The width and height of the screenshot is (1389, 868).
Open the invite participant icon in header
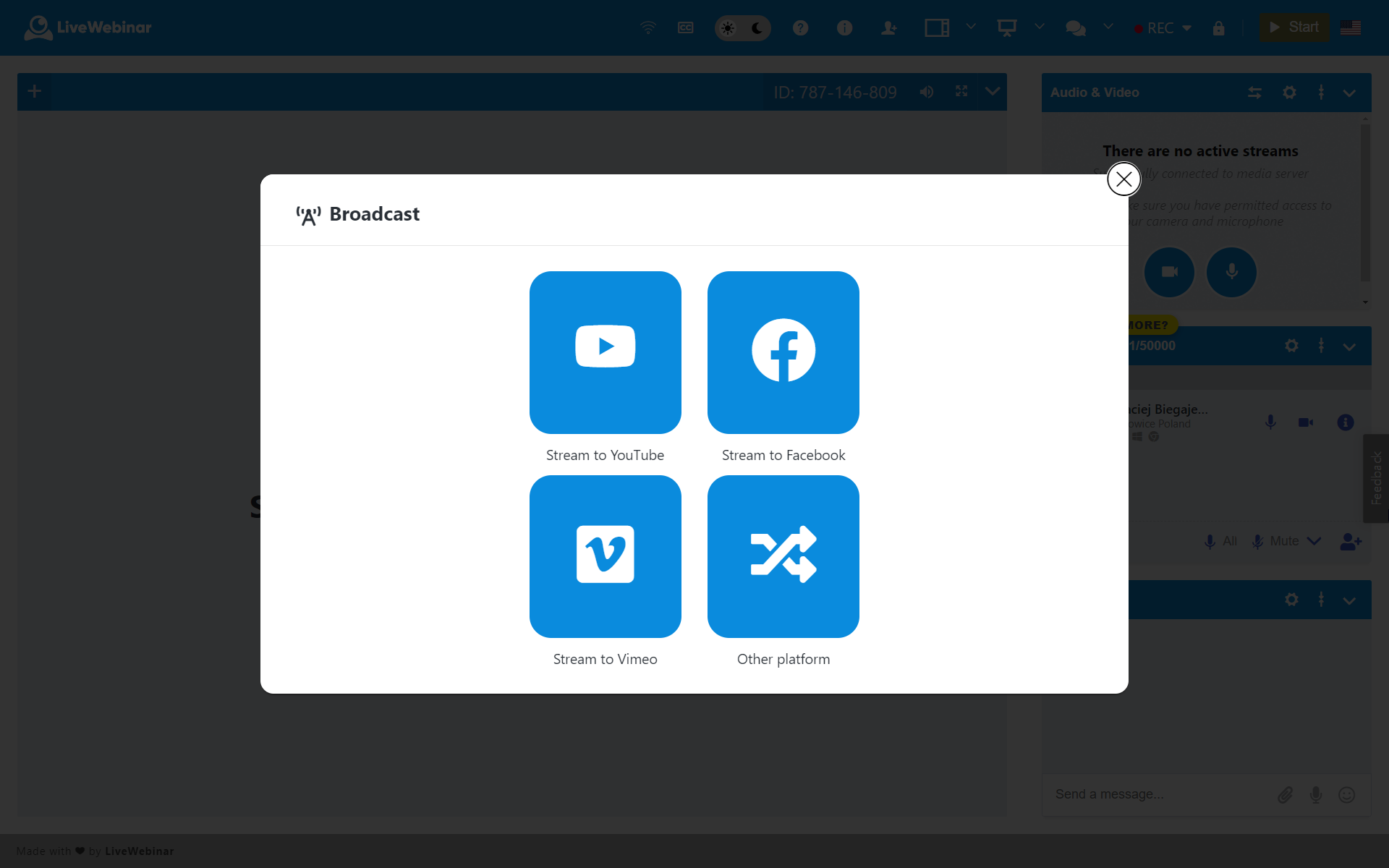(x=888, y=28)
